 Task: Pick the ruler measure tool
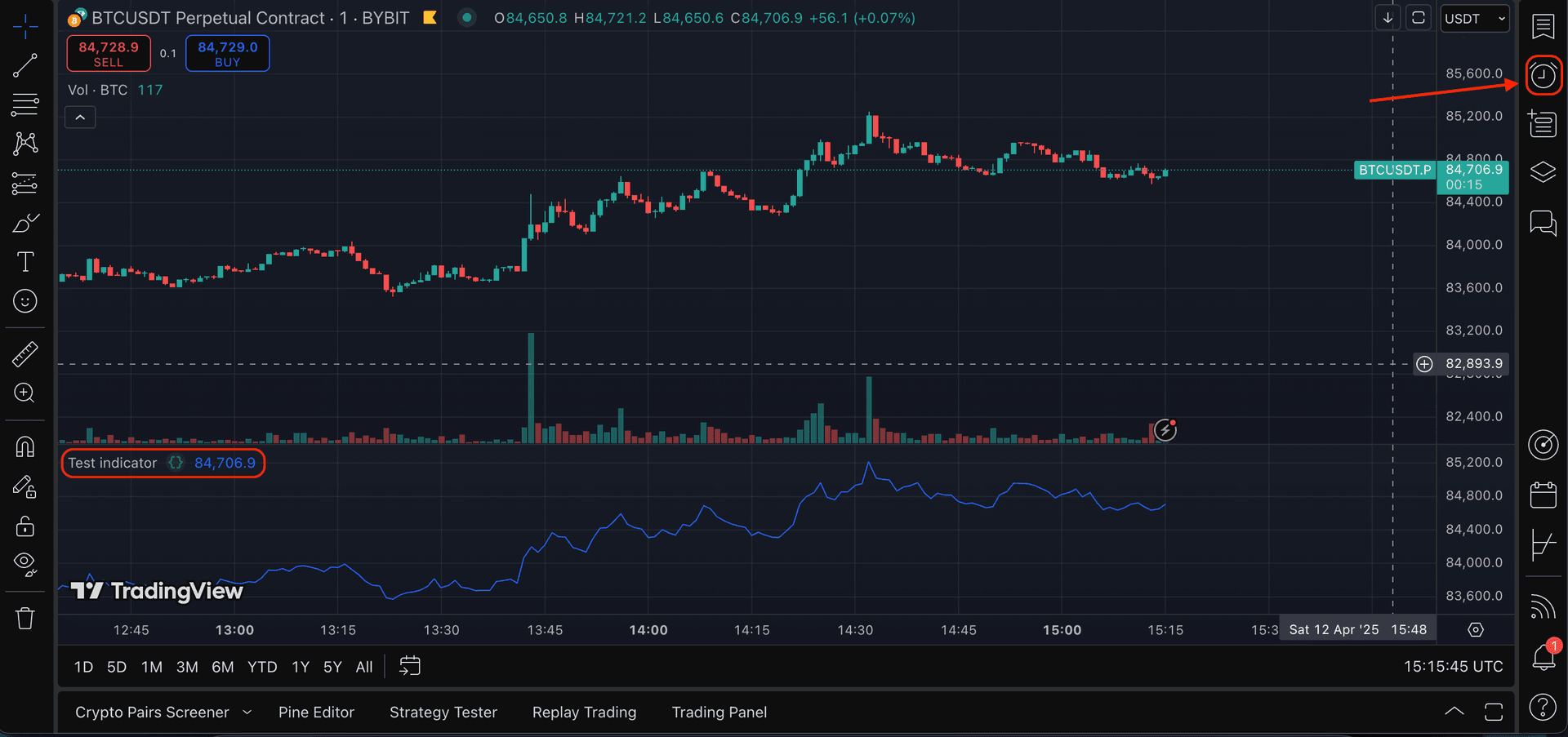pyautogui.click(x=25, y=354)
